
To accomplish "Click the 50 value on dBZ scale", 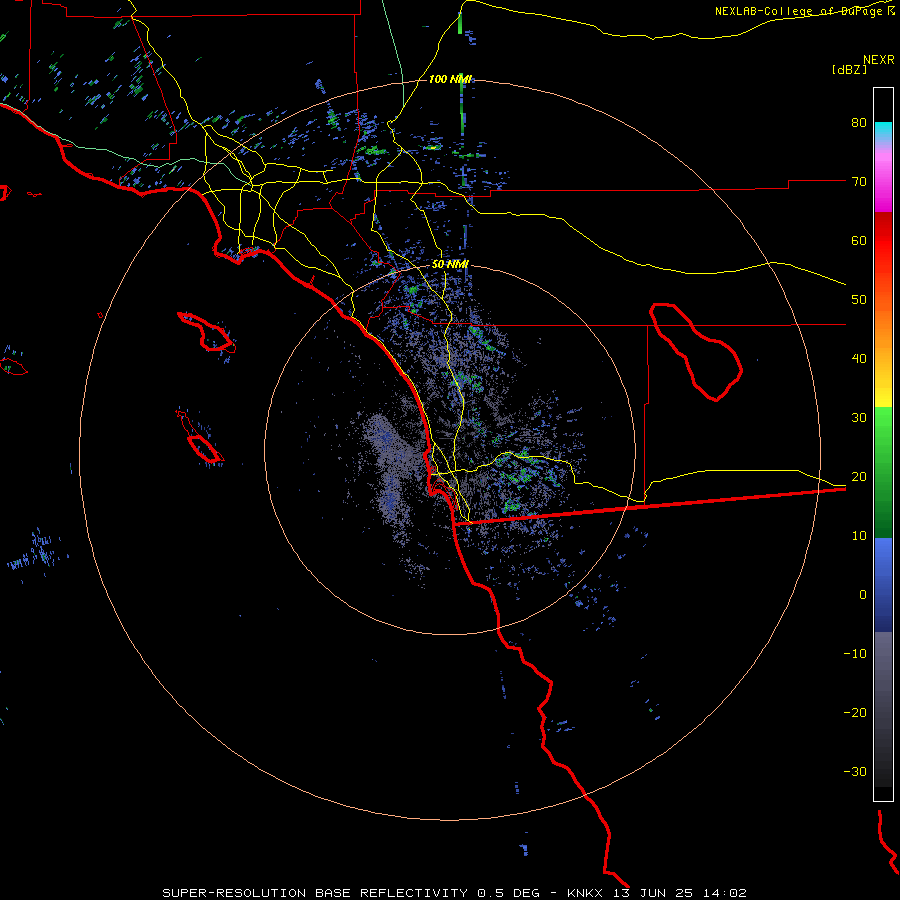I will click(859, 300).
